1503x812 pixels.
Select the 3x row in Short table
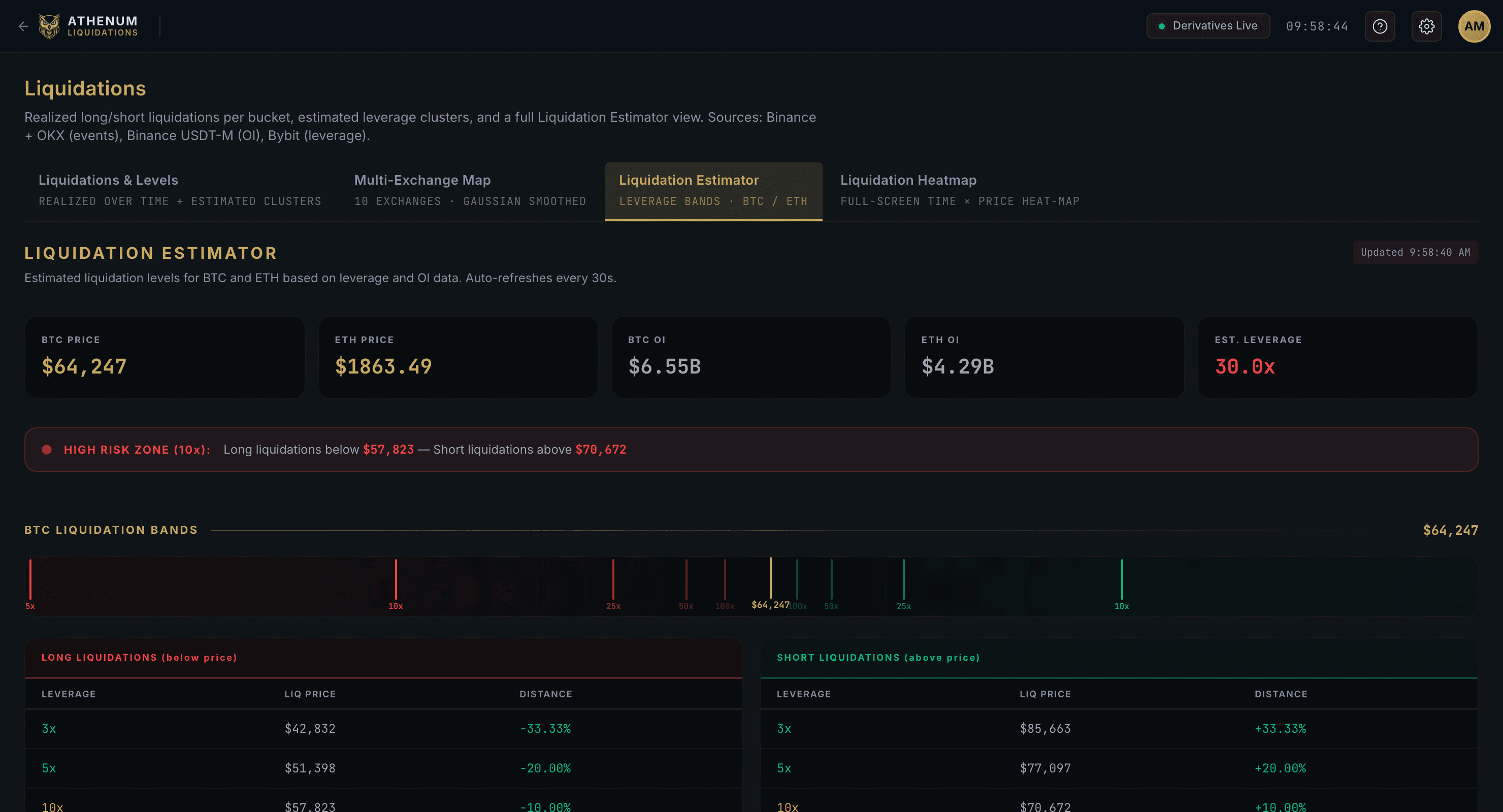[1119, 729]
